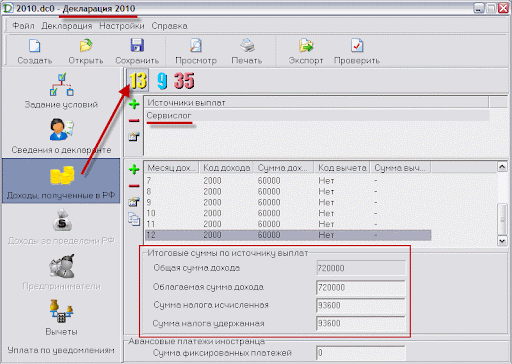Click the Сумма налога исчисленная field
This screenshot has width=512, height=364.
[x=361, y=305]
